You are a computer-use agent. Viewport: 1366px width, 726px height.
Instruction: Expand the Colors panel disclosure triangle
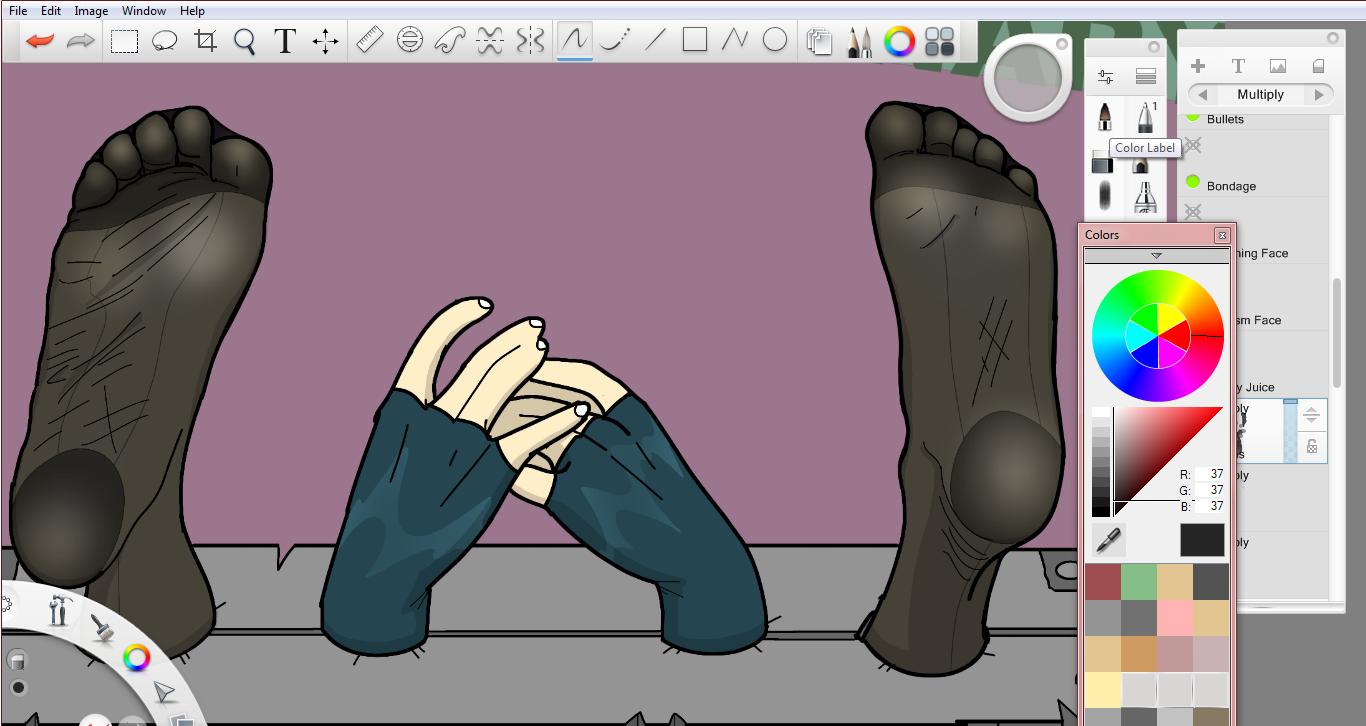(x=1156, y=256)
